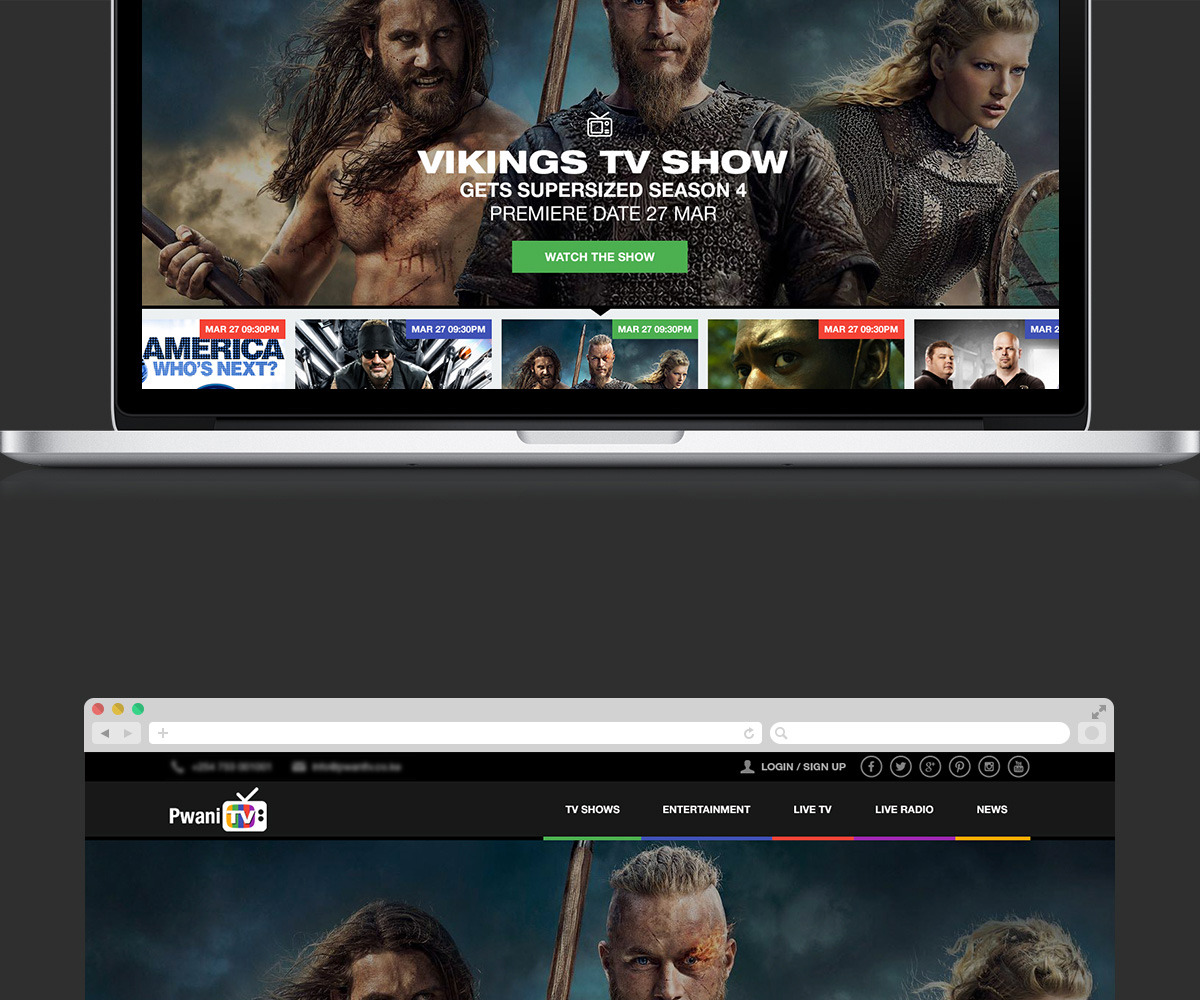Zoom the browser window with green button
The width and height of the screenshot is (1200, 1000).
coord(138,709)
